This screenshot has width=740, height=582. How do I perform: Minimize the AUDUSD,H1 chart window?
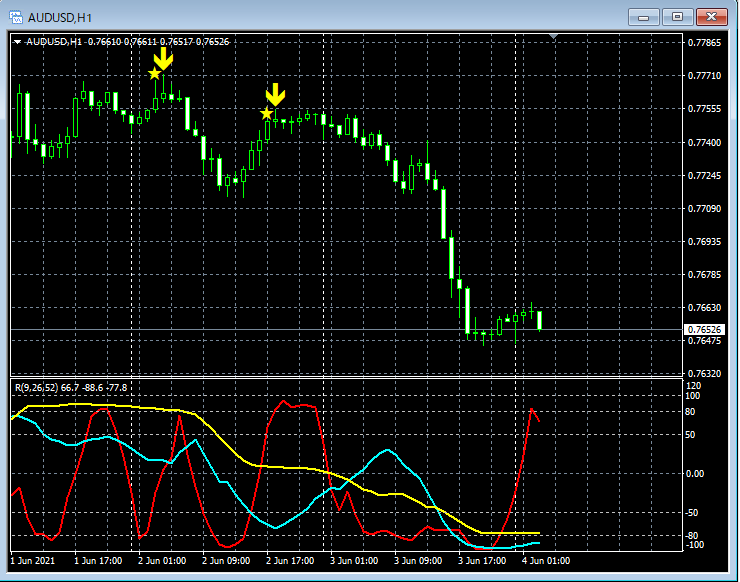click(643, 17)
